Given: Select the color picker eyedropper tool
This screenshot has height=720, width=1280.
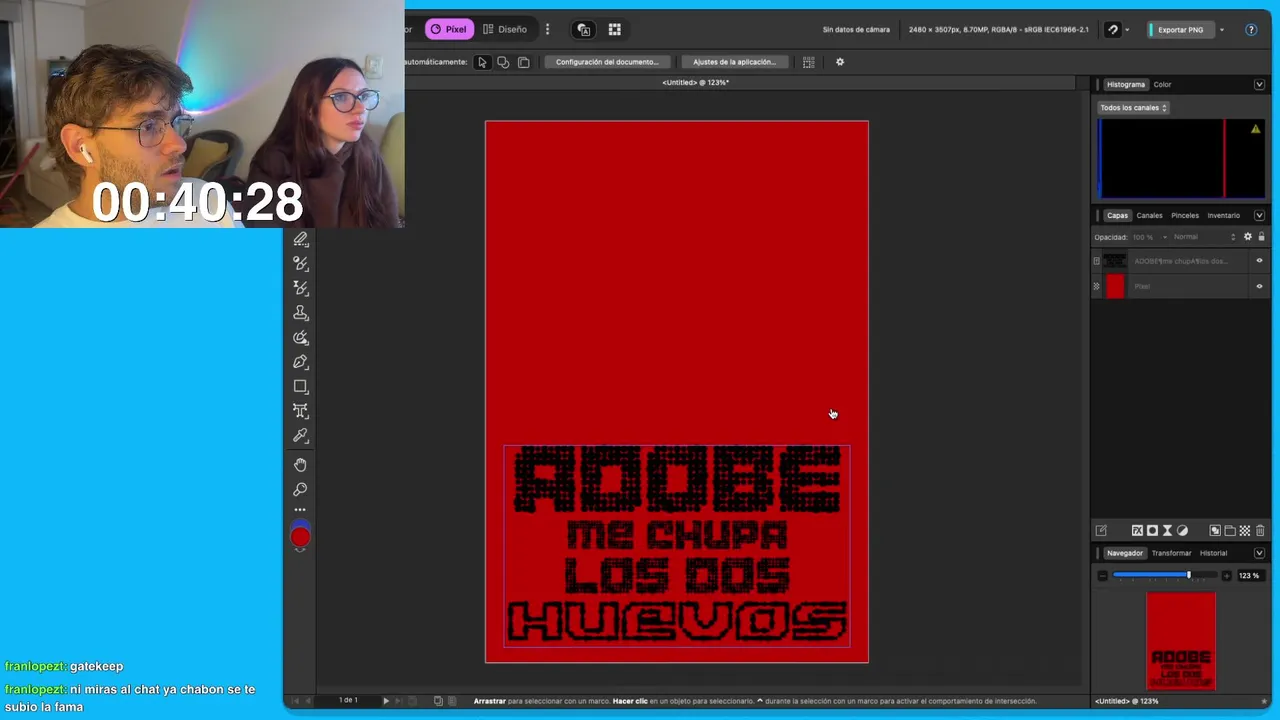Looking at the screenshot, I should tap(300, 436).
